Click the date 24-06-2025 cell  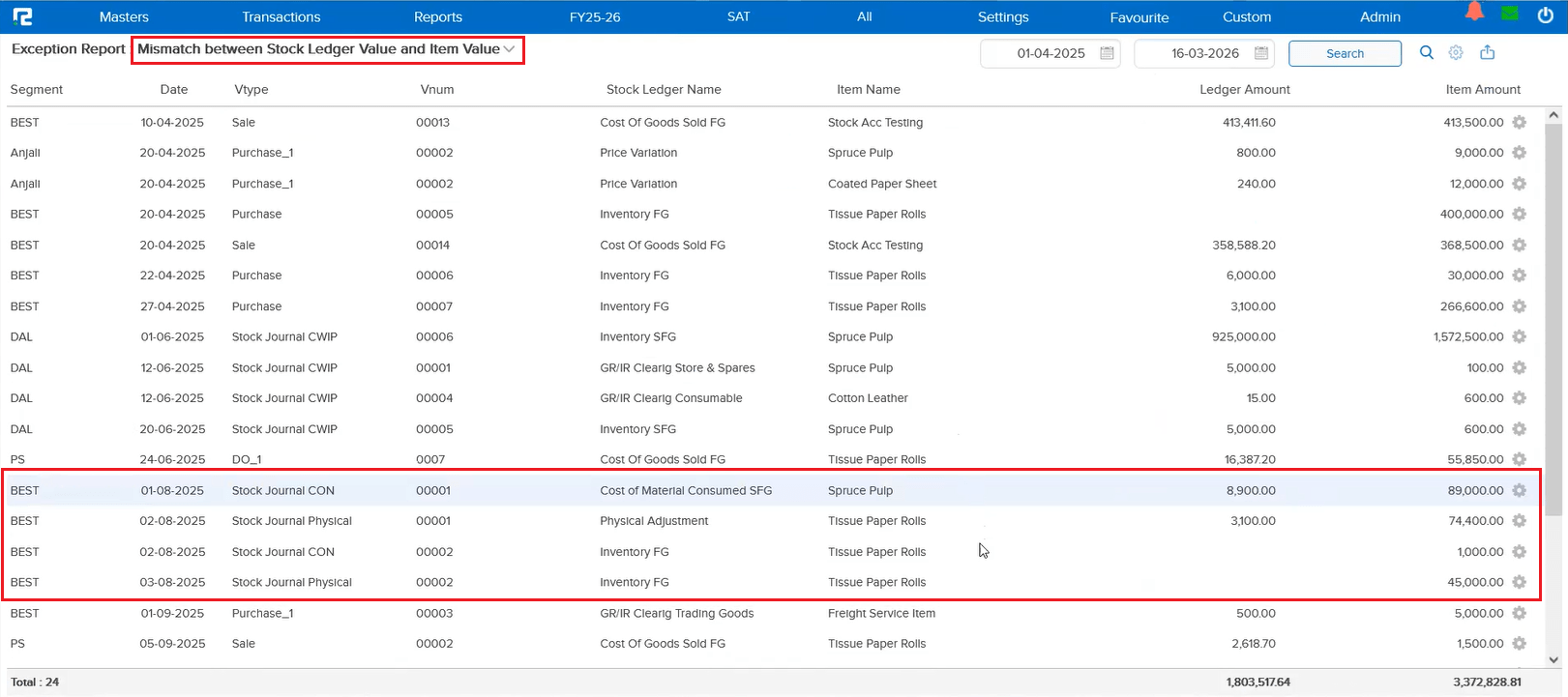[172, 460]
